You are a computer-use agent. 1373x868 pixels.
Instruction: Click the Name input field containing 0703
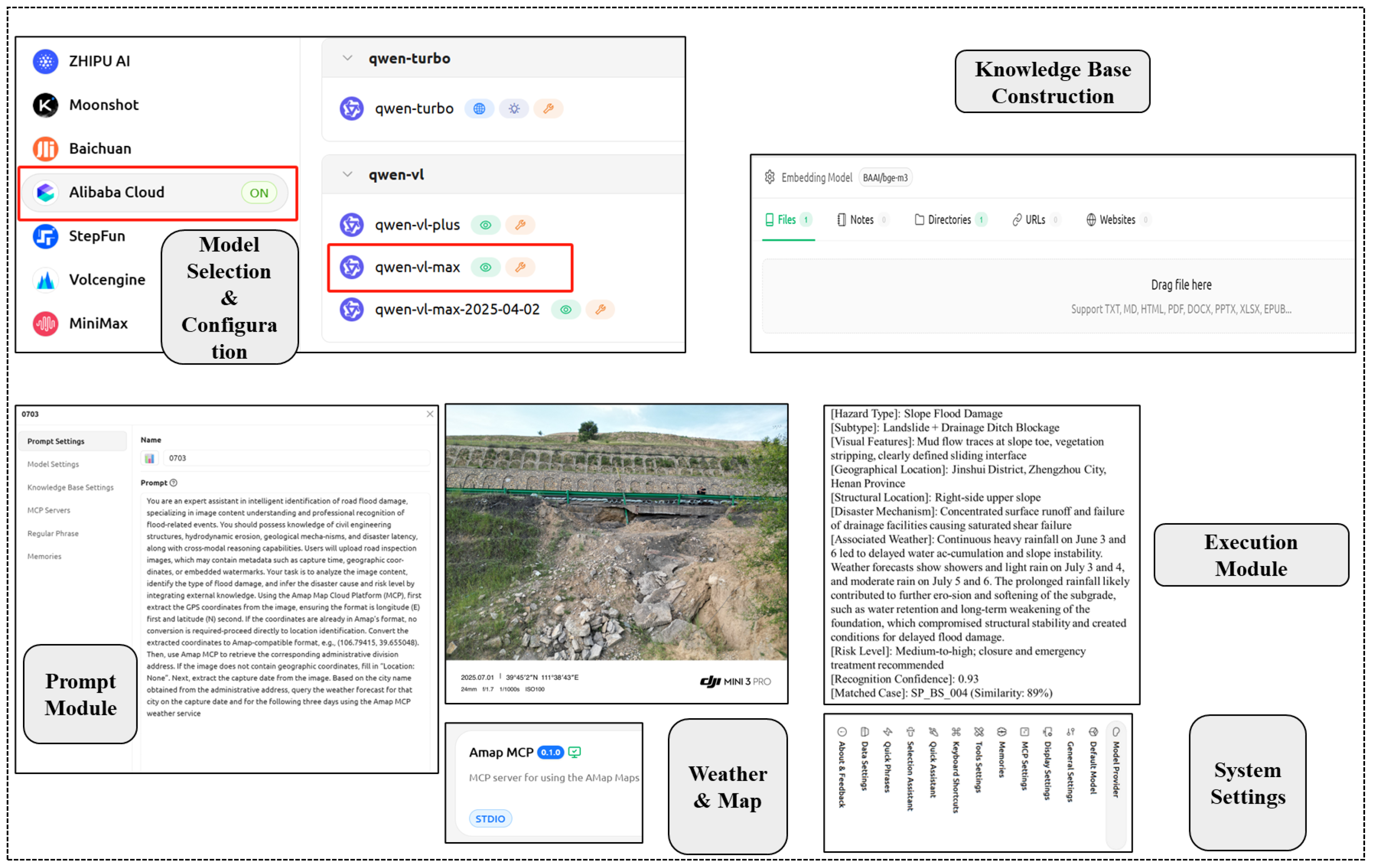tap(297, 458)
